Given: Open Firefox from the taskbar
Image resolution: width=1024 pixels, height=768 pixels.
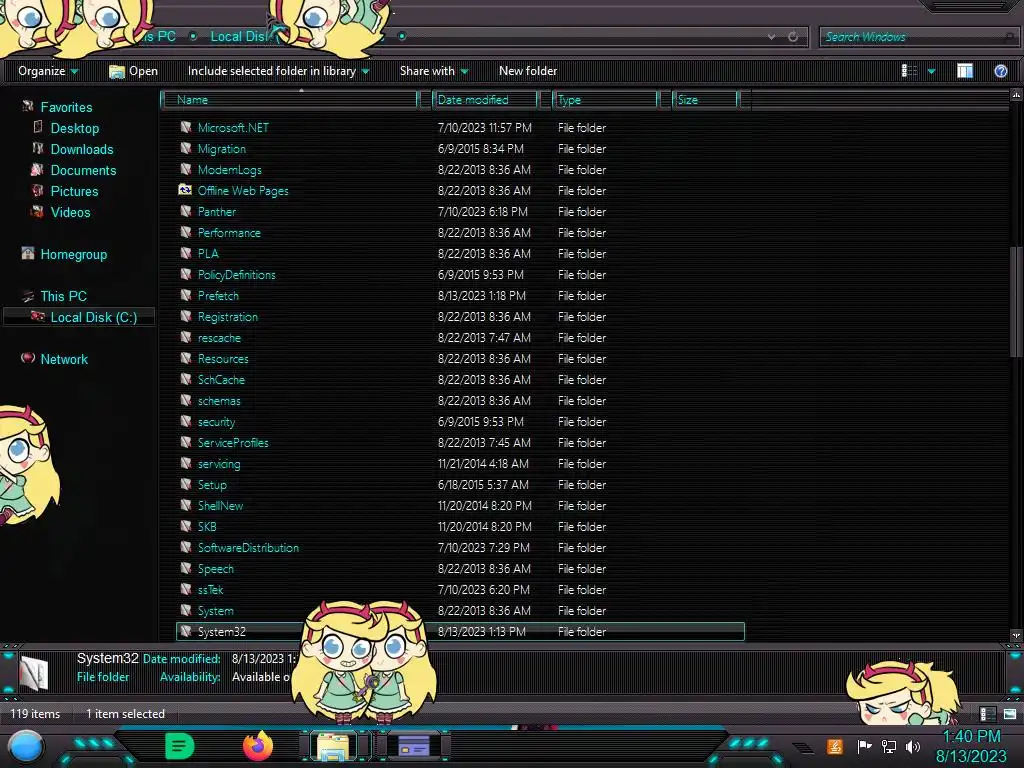Looking at the screenshot, I should point(257,746).
